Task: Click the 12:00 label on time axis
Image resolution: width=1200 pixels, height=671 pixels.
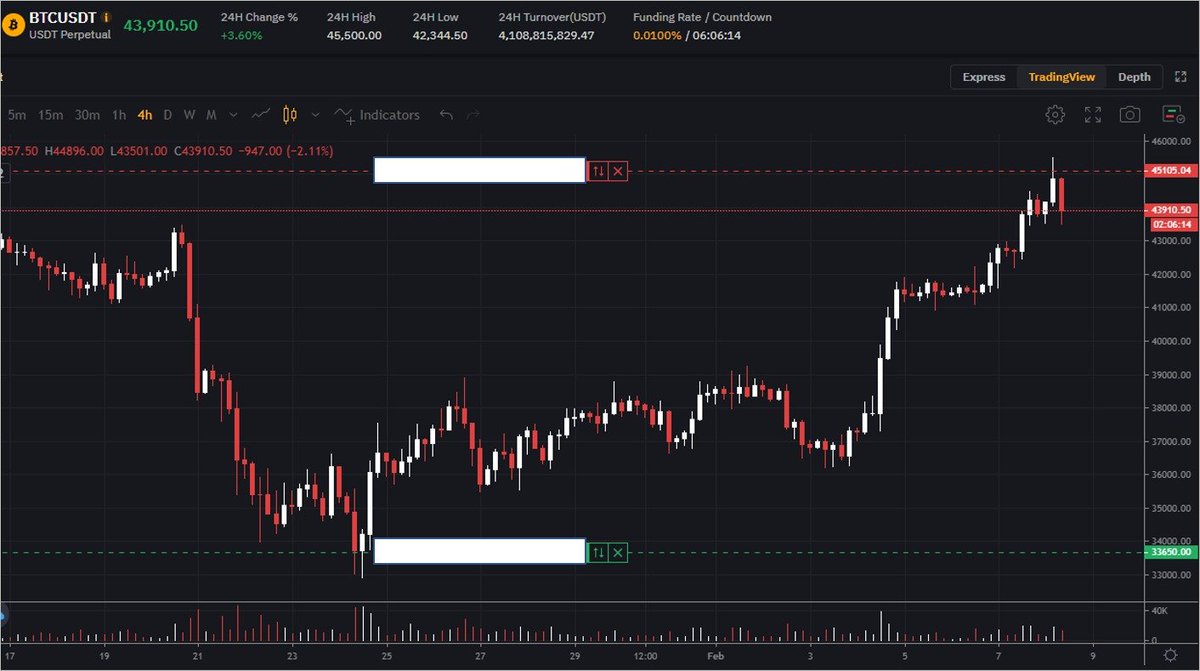Action: (x=645, y=656)
